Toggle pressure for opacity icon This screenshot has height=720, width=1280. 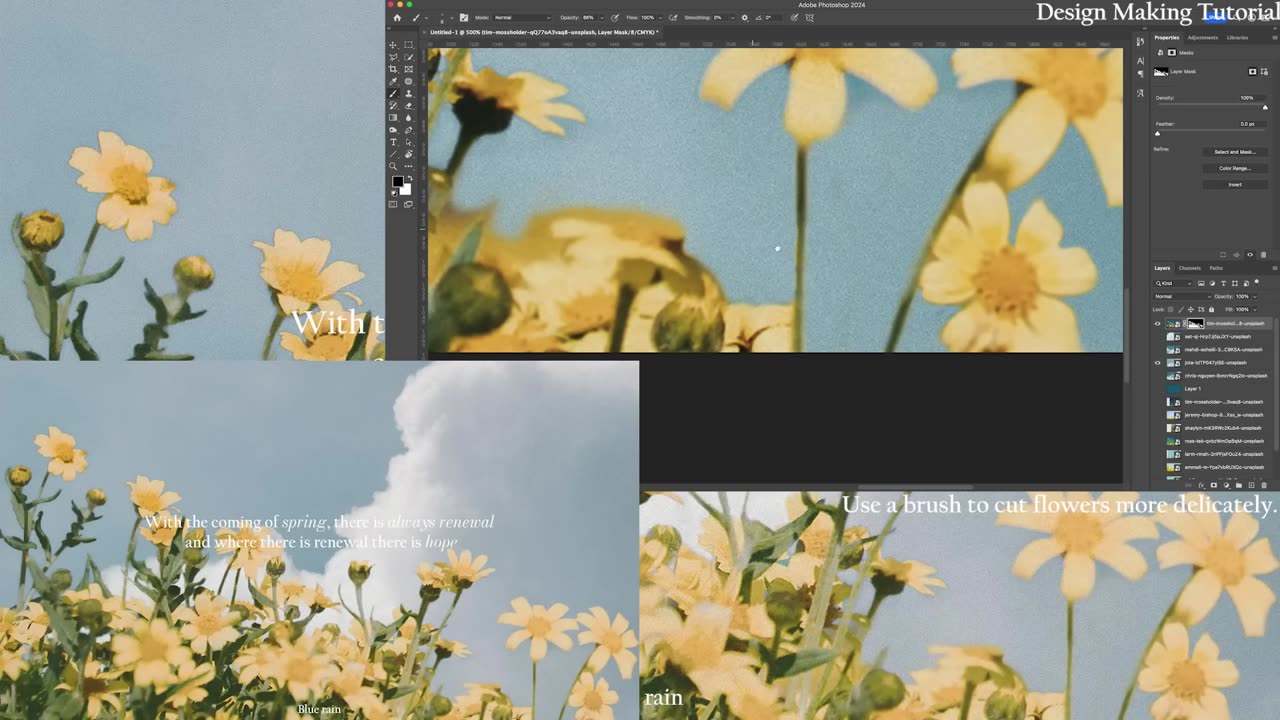tap(615, 18)
